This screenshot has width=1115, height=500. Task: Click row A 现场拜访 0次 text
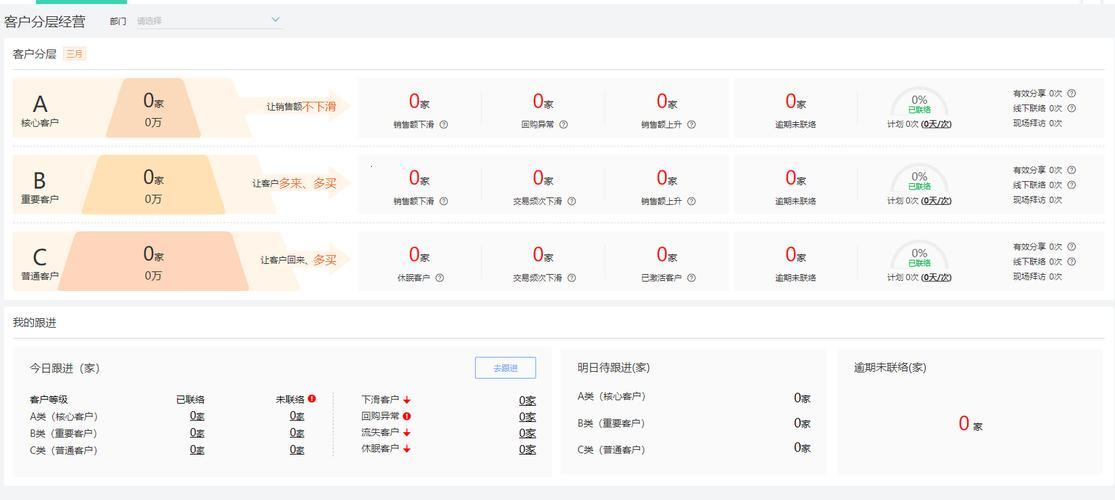(x=1037, y=123)
